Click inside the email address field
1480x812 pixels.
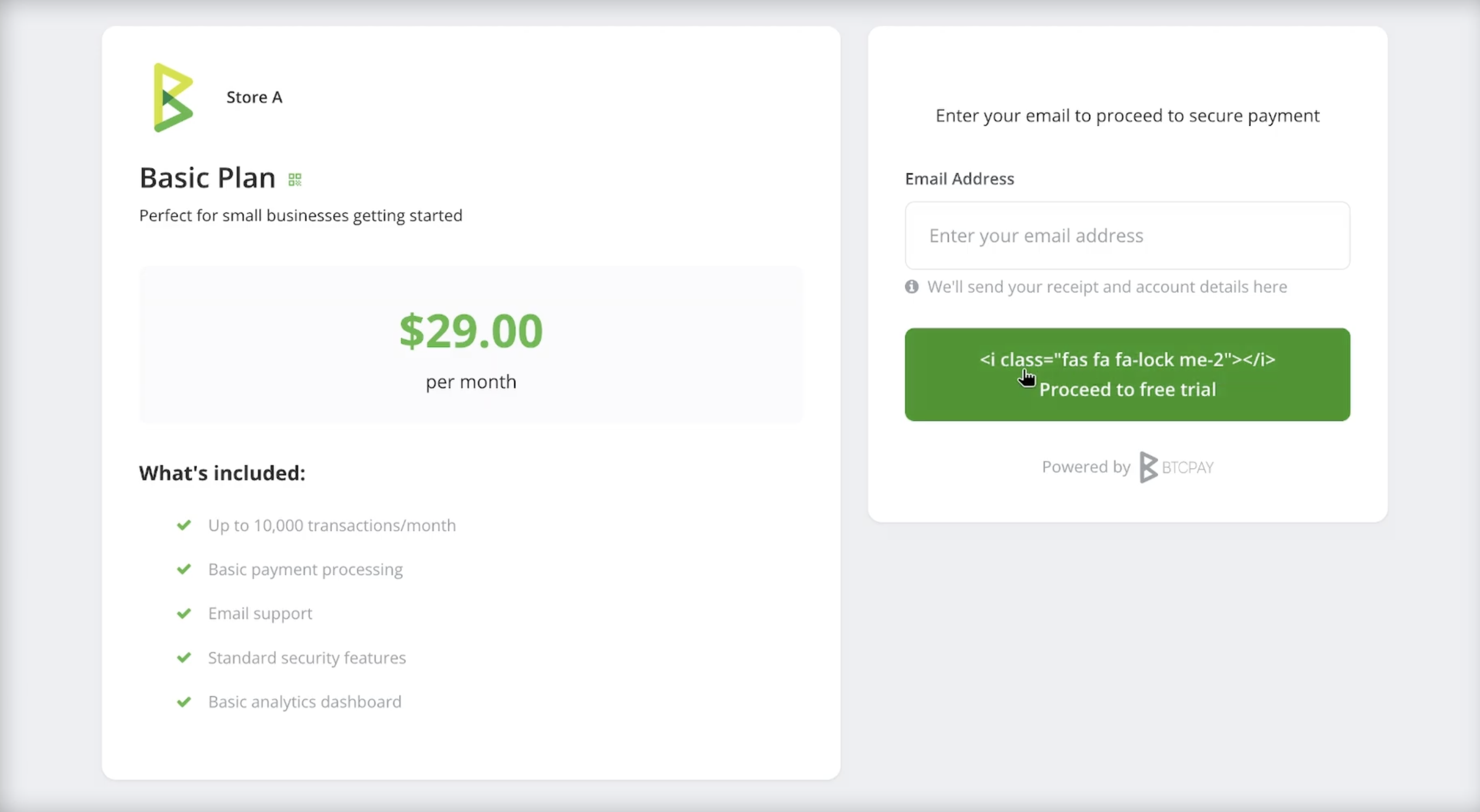tap(1126, 236)
